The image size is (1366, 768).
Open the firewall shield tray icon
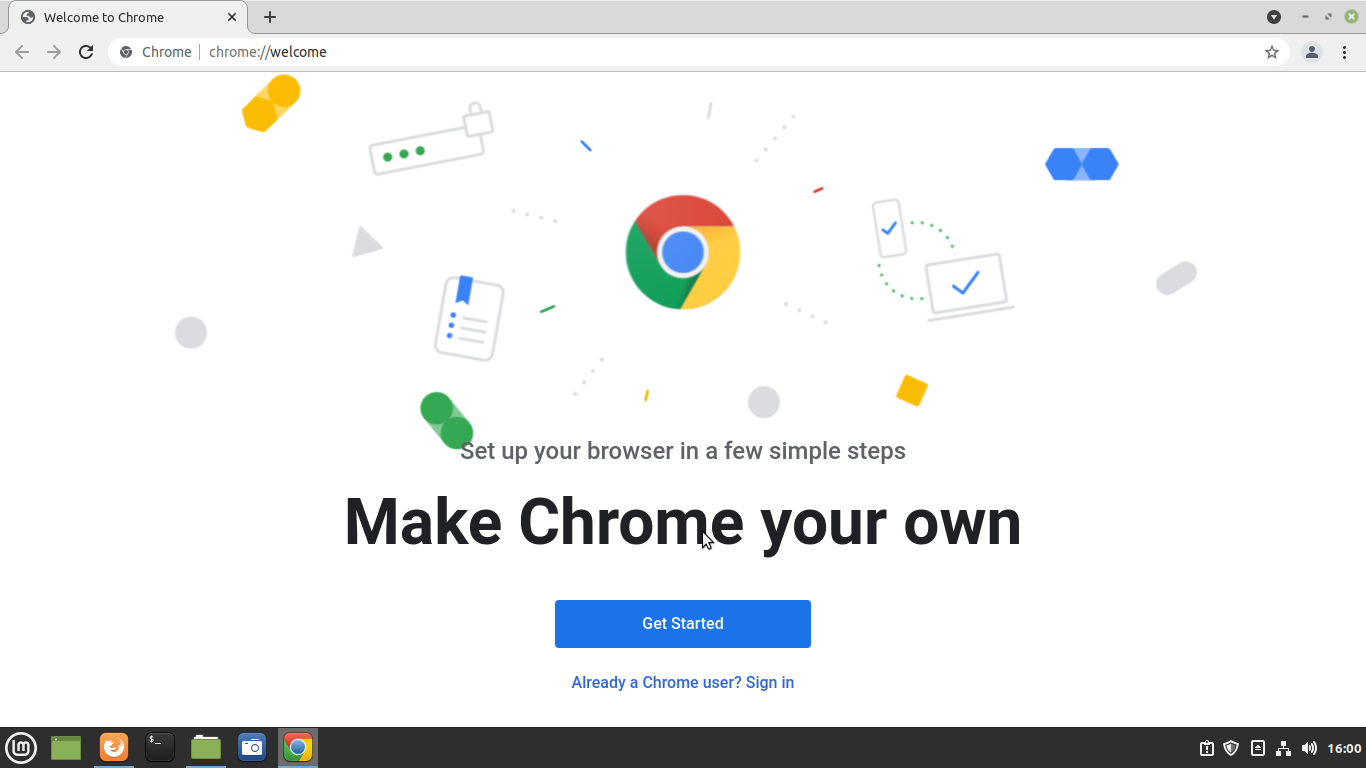(1231, 747)
